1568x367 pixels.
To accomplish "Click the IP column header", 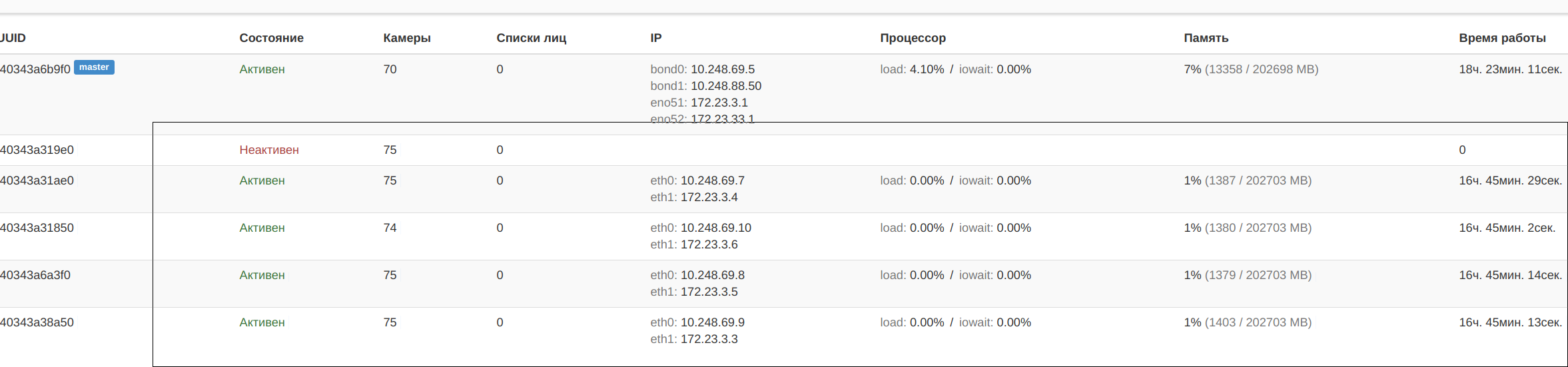I will 656,38.
